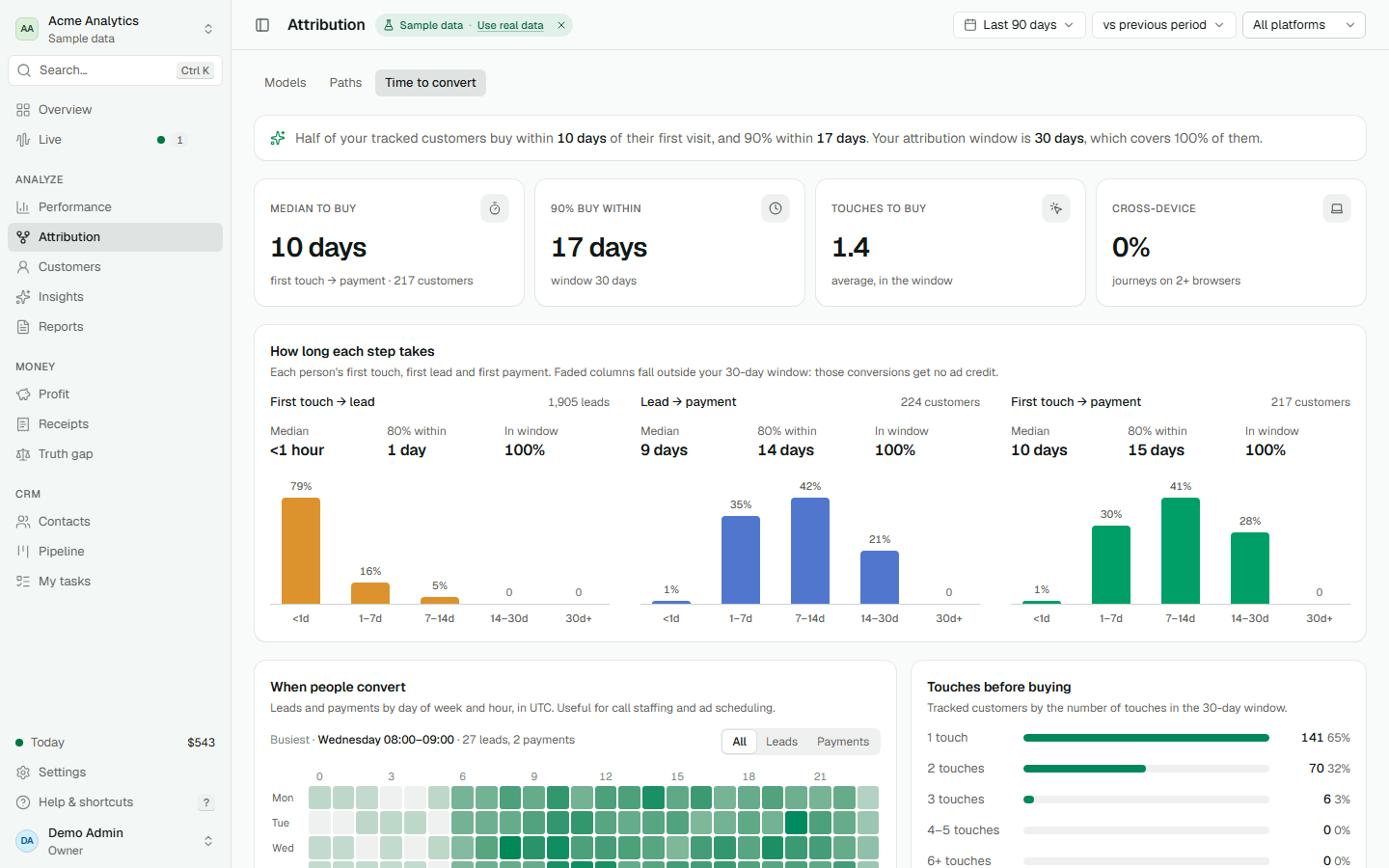Image resolution: width=1389 pixels, height=868 pixels.
Task: Click the orange <1d 79% bar
Action: 301,551
